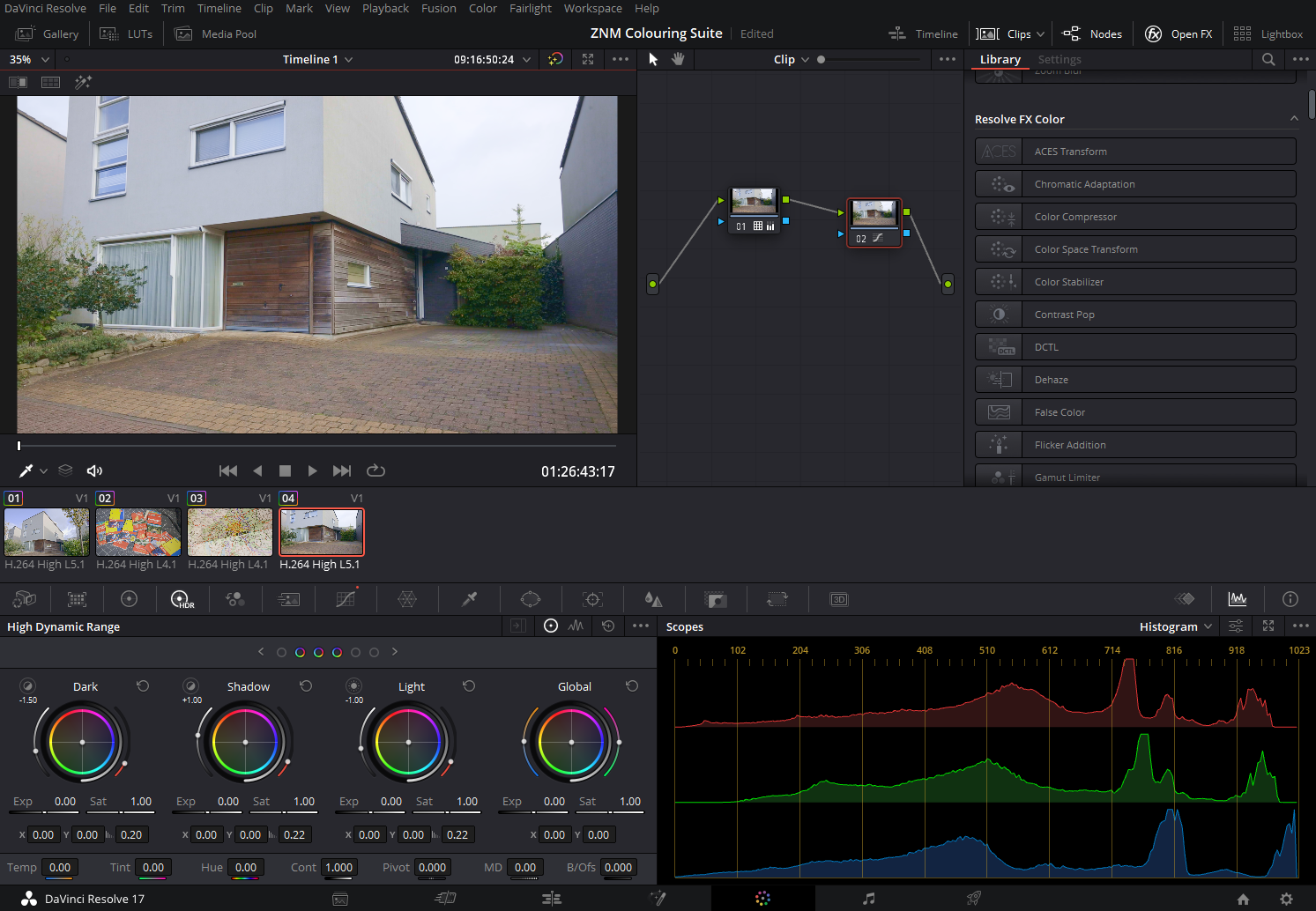Toggle the Timeline display button

924,33
